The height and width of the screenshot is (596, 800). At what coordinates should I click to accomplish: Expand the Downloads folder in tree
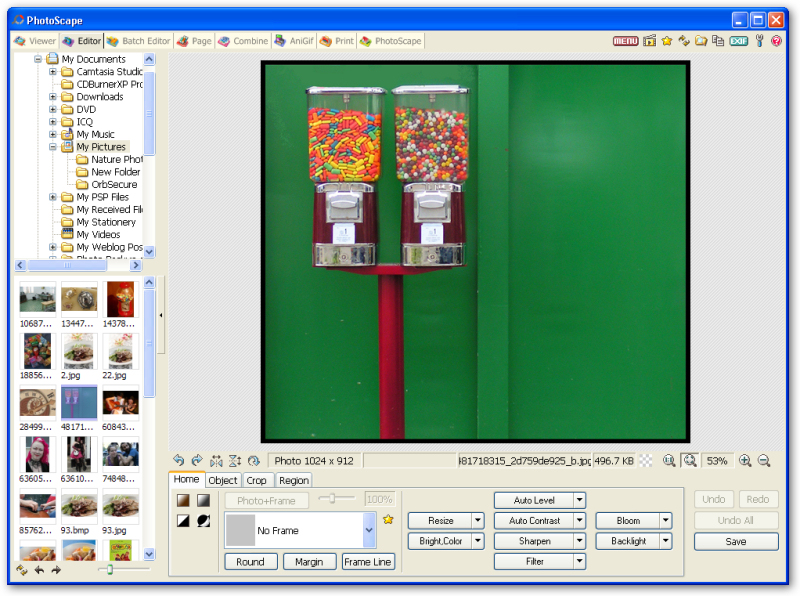[x=53, y=97]
